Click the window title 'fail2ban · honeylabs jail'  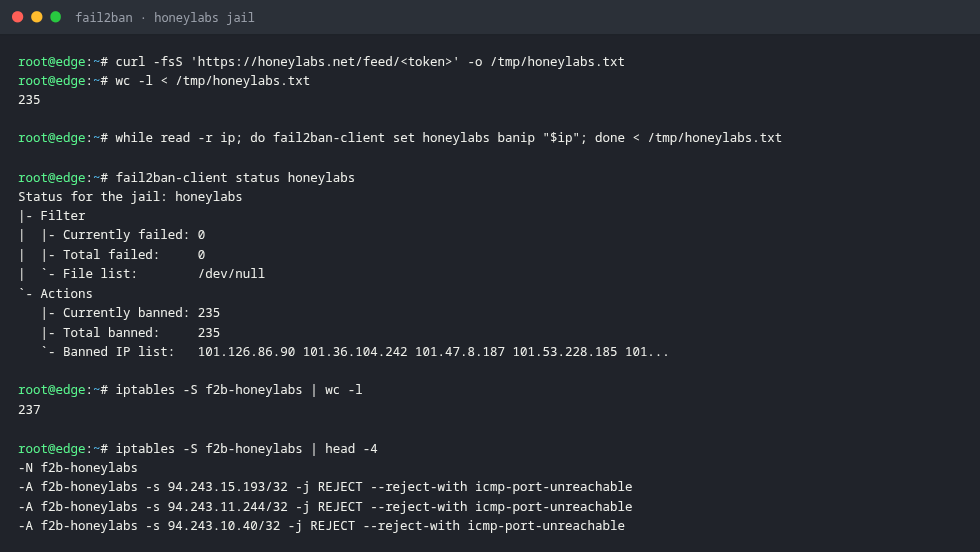(x=165, y=18)
